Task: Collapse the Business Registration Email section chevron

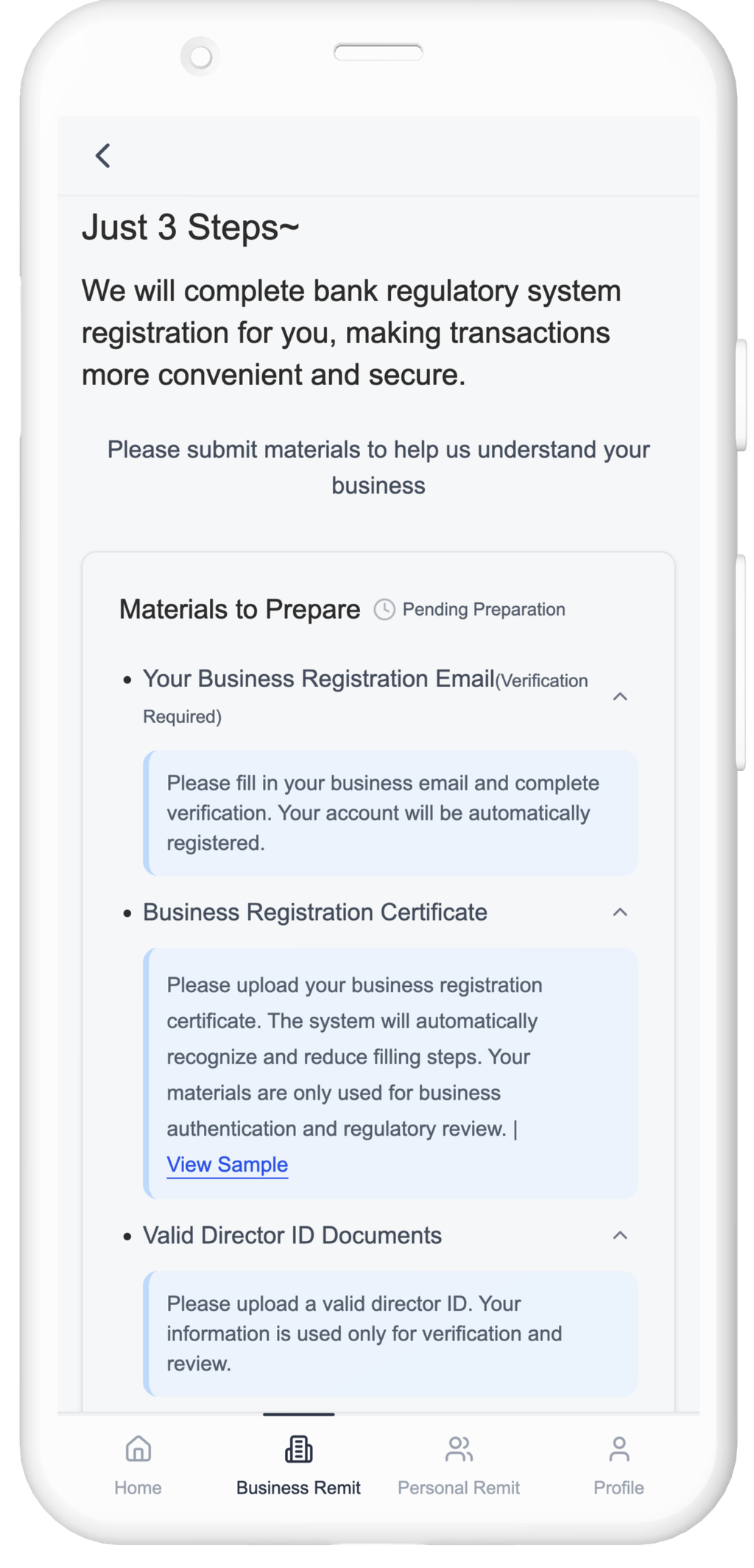Action: tap(620, 697)
